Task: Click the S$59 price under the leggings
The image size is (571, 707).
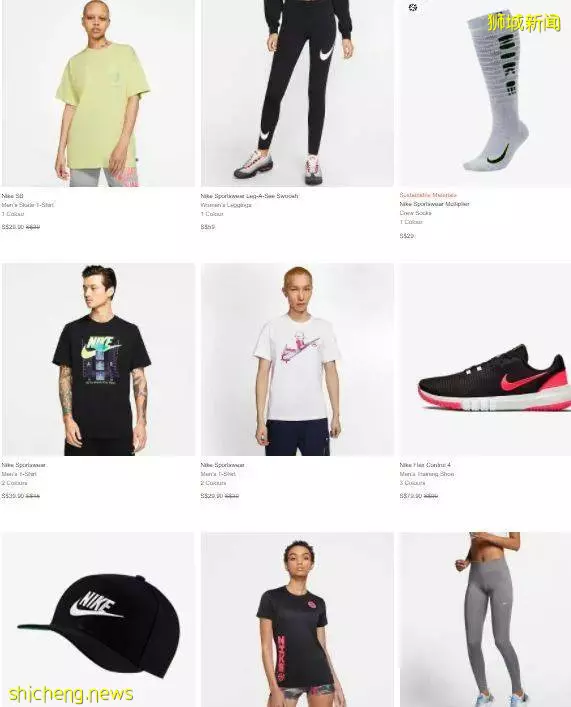Action: click(207, 227)
